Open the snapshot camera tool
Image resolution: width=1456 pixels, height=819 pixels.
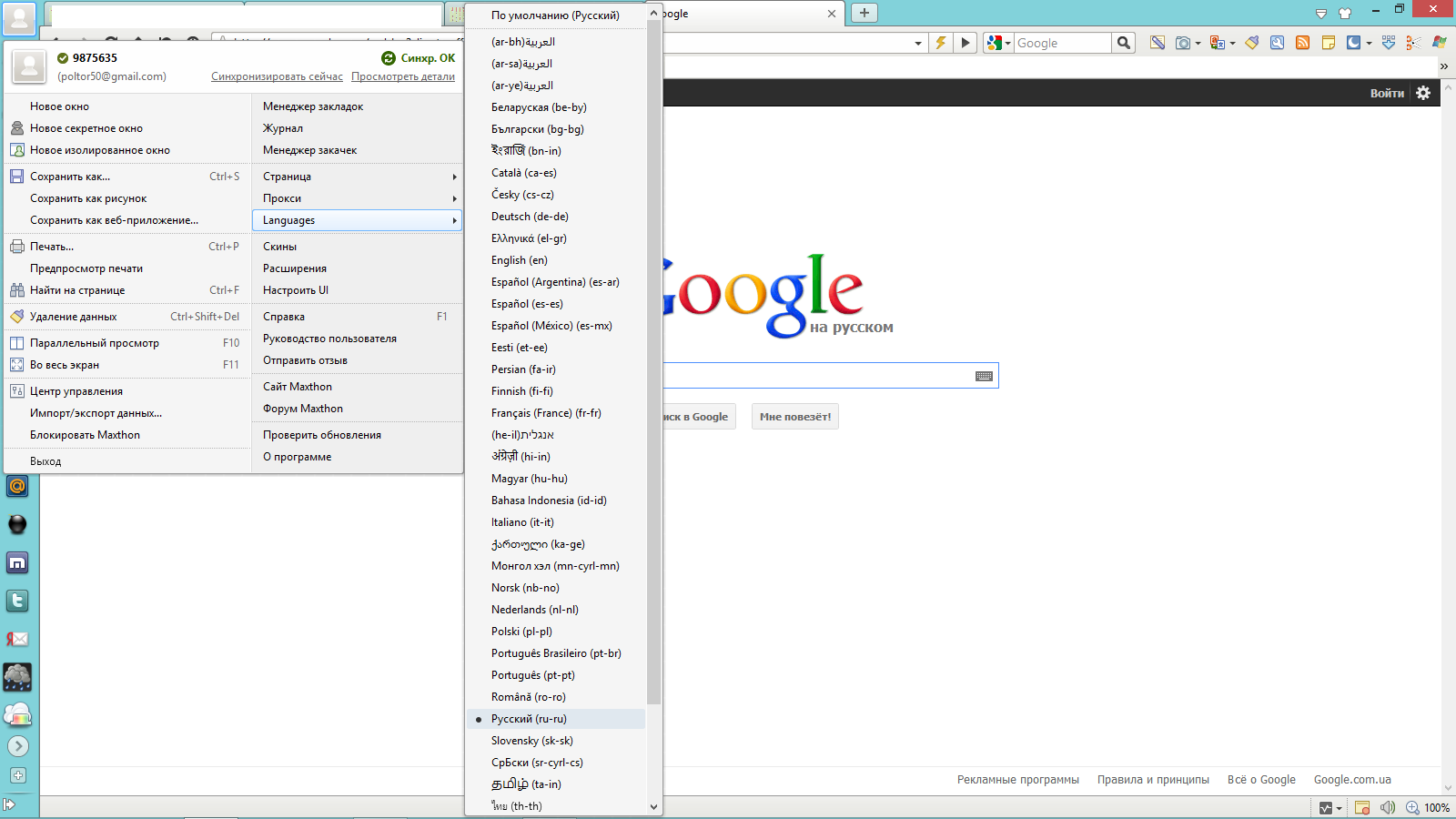[x=1183, y=43]
